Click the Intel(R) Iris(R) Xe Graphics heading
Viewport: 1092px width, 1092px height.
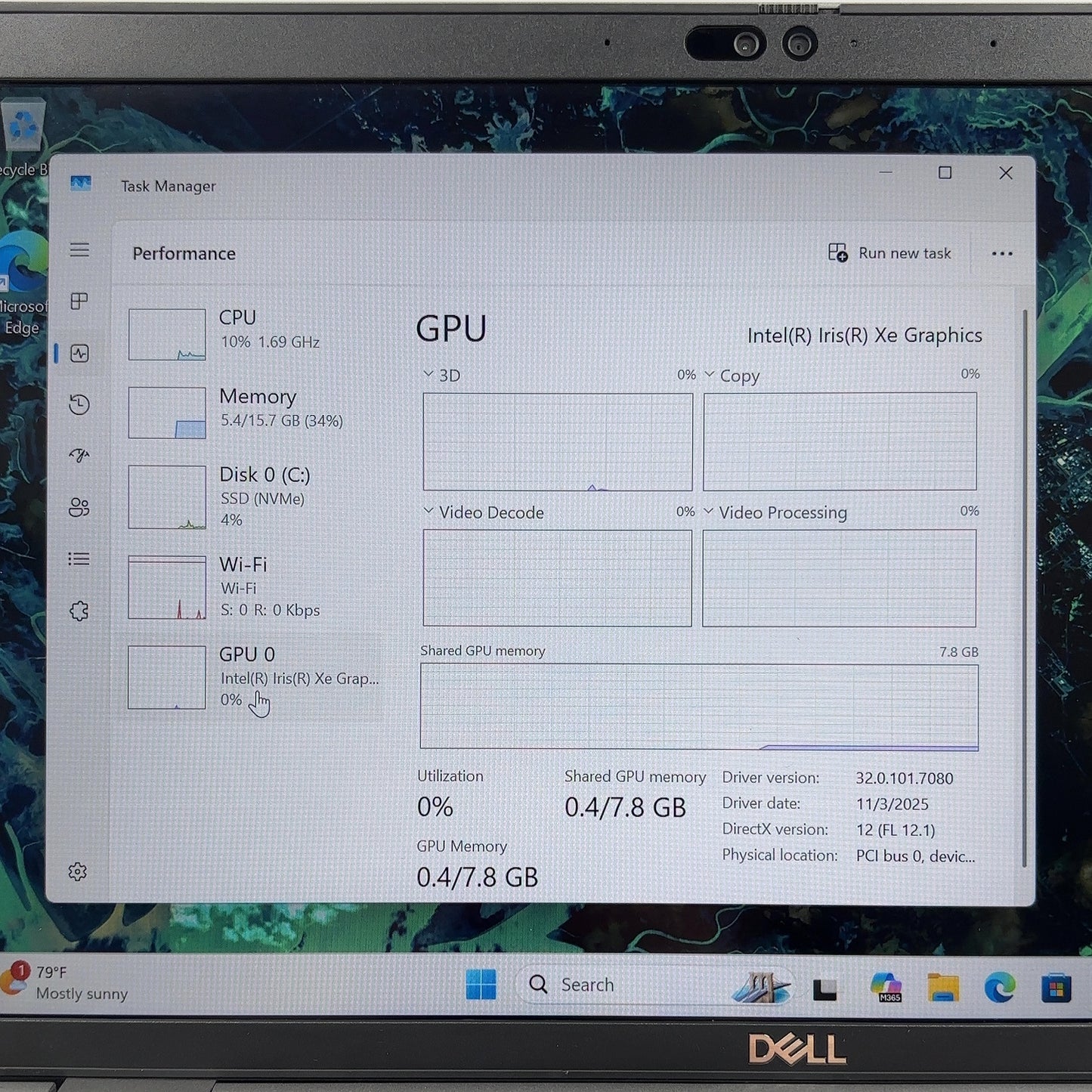pos(865,336)
